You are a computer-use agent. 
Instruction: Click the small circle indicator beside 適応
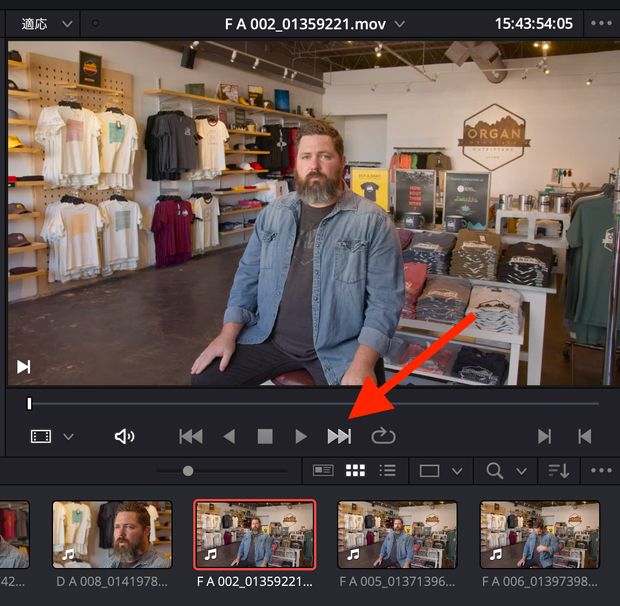[95, 23]
